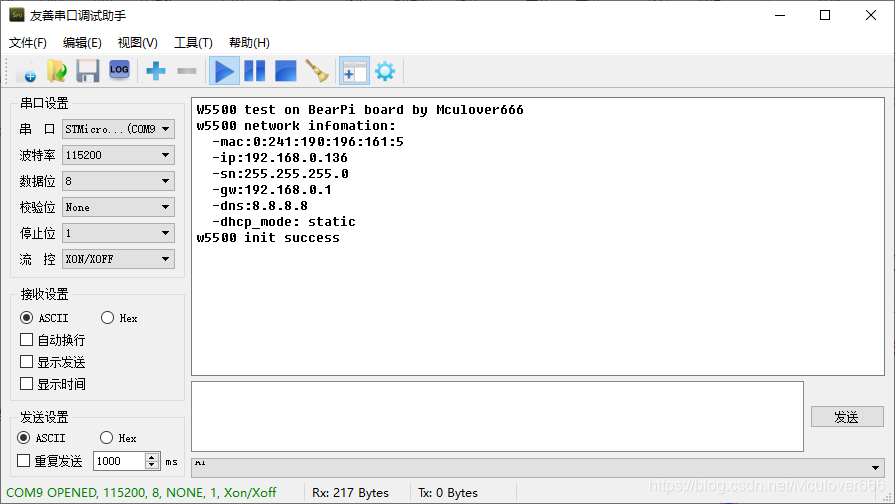Open the stop bits 1 dropdown

tap(118, 233)
